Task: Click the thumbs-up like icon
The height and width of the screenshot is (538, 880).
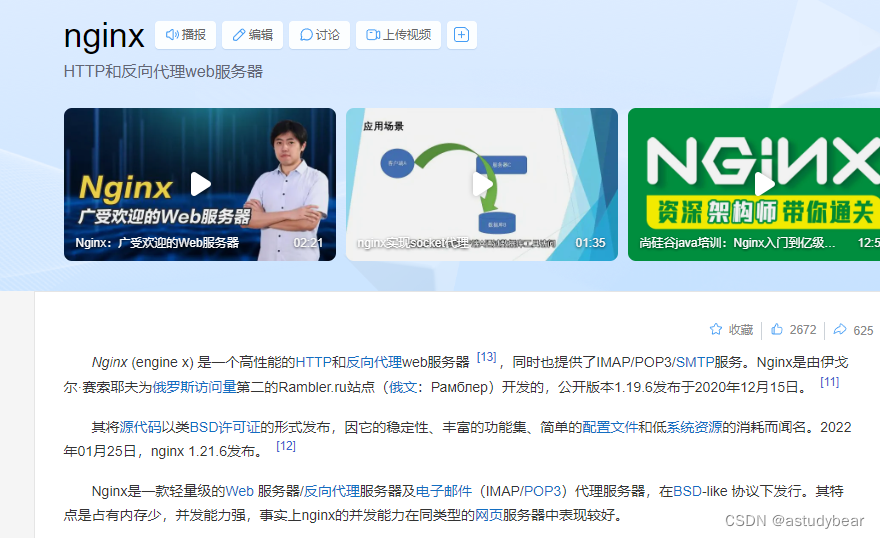Action: pyautogui.click(x=777, y=329)
